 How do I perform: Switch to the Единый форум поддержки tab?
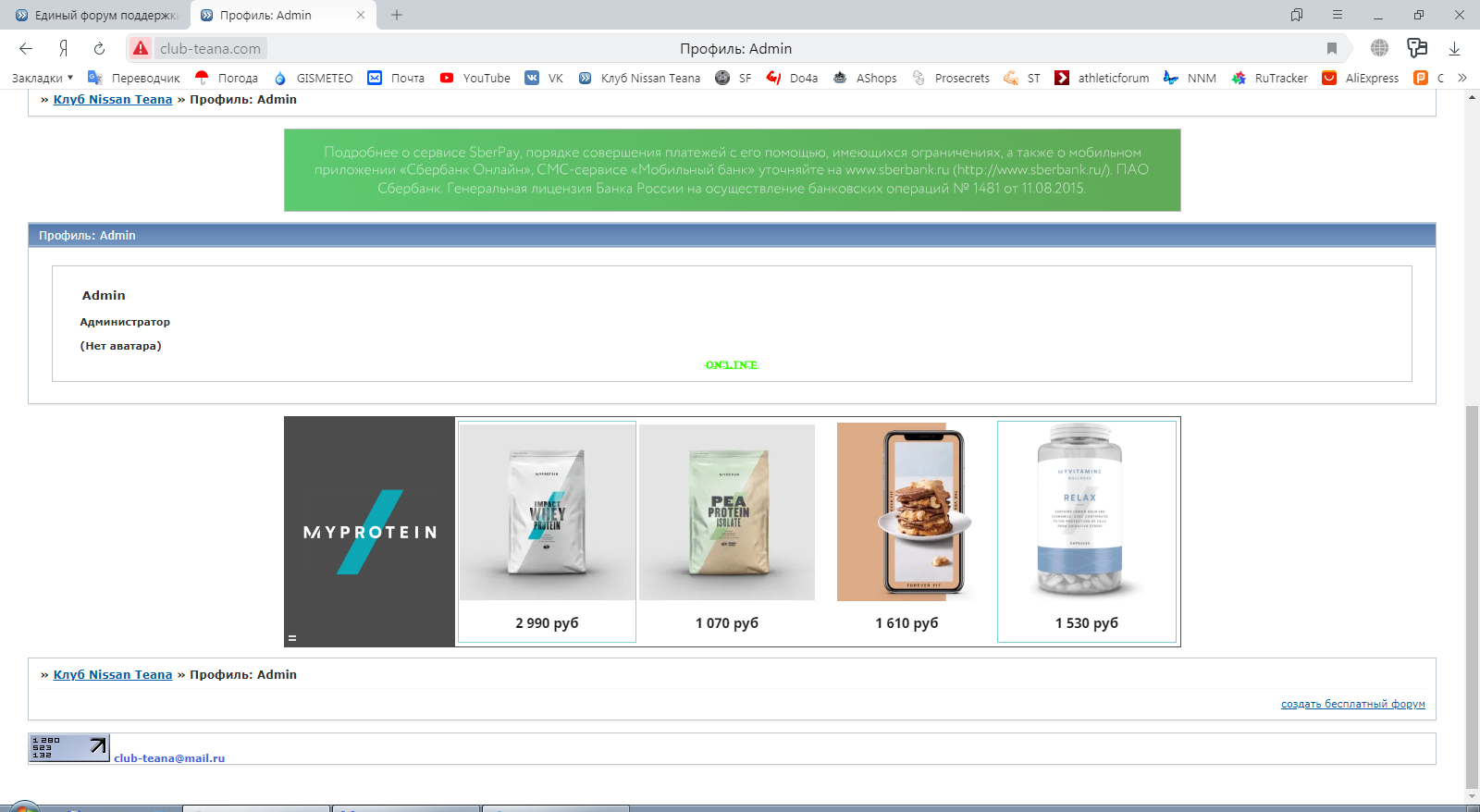click(x=95, y=15)
